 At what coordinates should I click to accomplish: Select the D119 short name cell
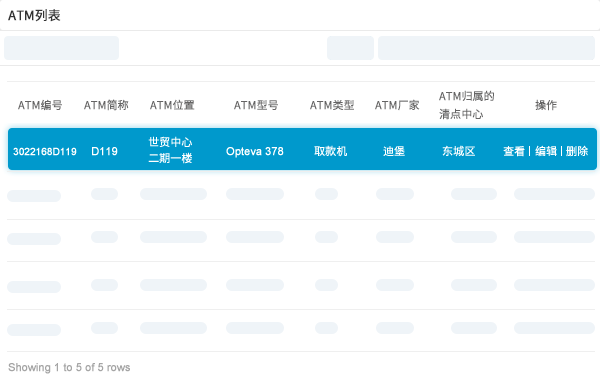(x=104, y=151)
